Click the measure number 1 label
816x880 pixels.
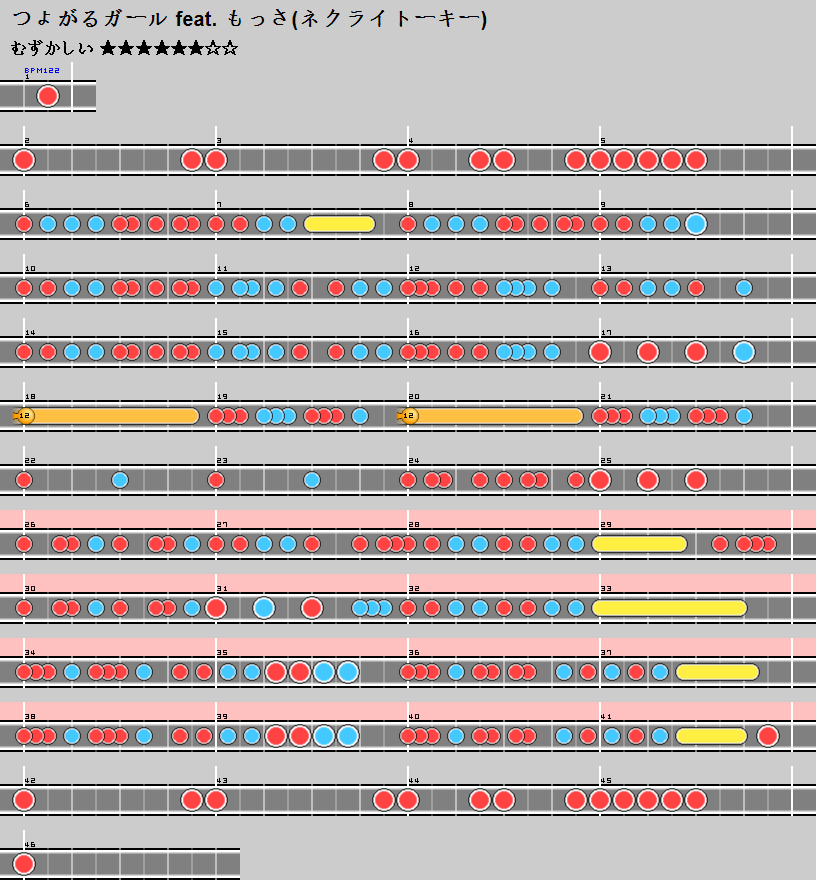27,77
